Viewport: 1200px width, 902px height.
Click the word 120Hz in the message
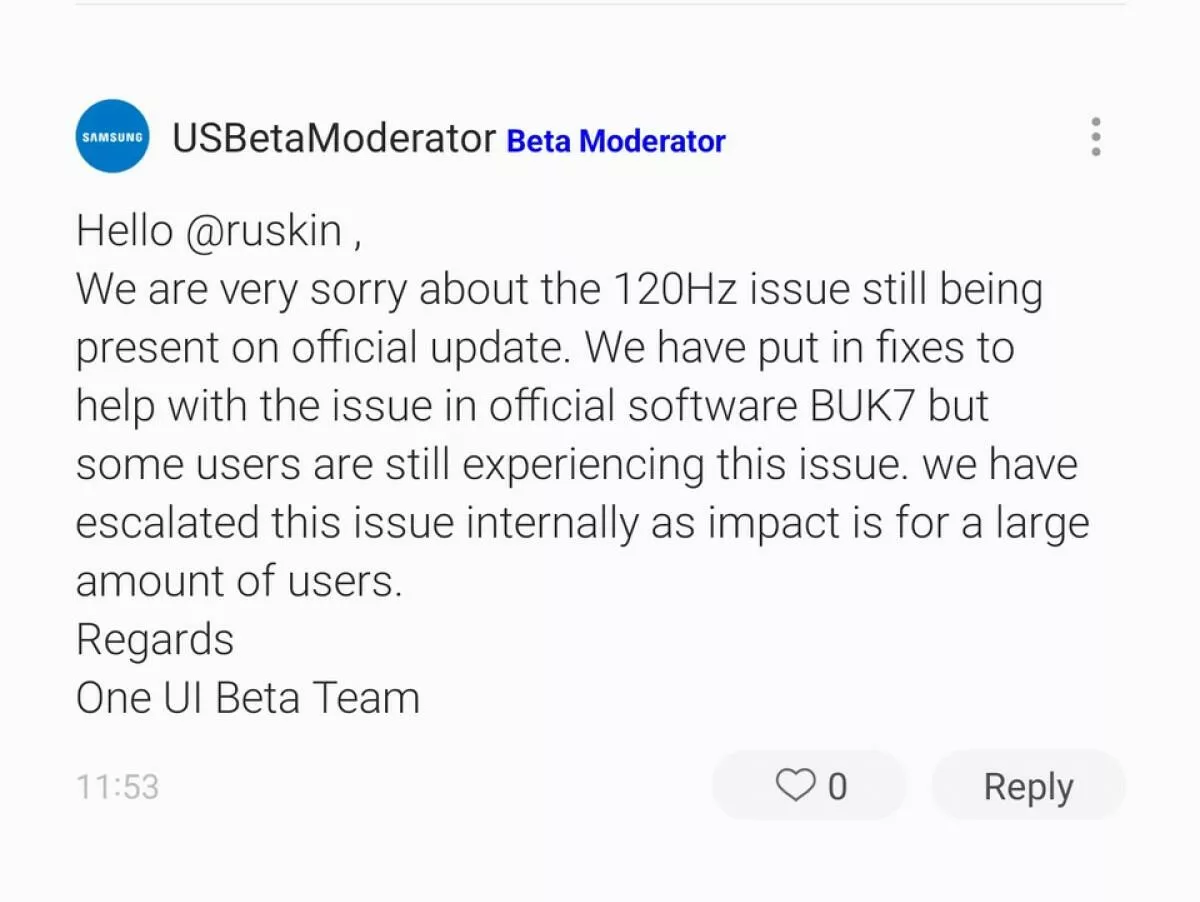tap(670, 290)
